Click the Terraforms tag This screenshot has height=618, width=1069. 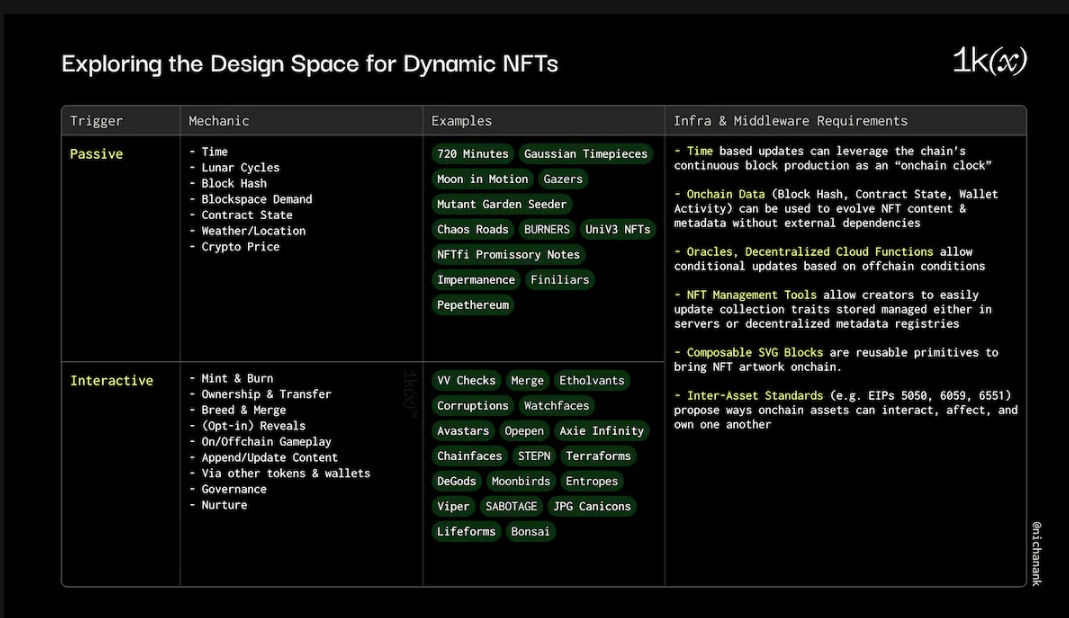coord(599,456)
